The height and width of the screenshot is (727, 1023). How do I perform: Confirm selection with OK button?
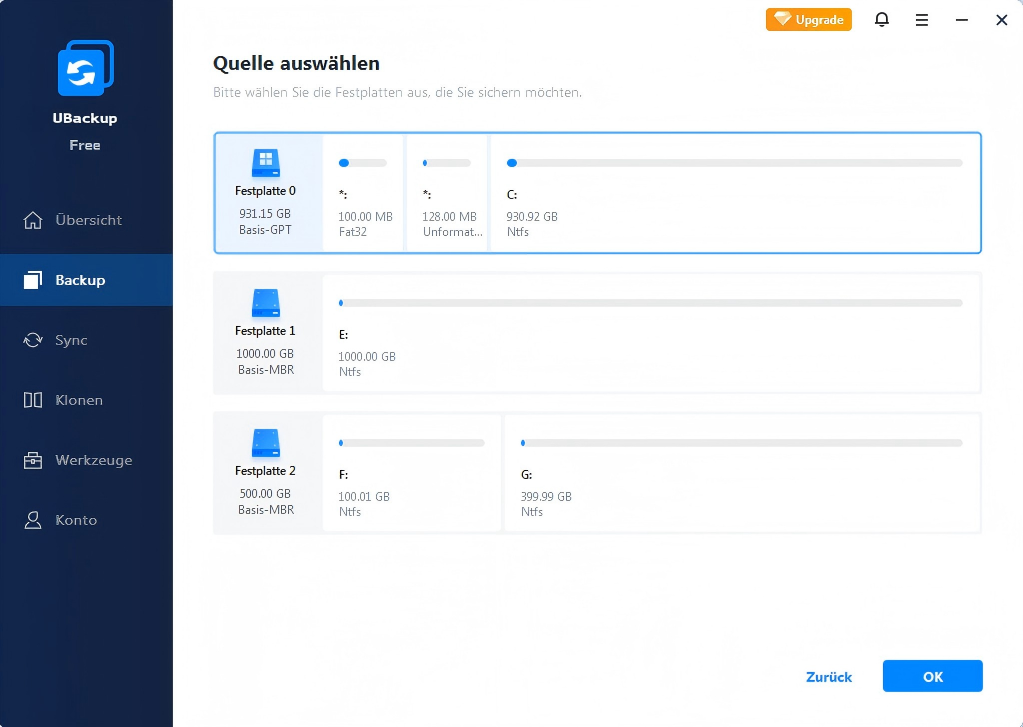point(932,677)
